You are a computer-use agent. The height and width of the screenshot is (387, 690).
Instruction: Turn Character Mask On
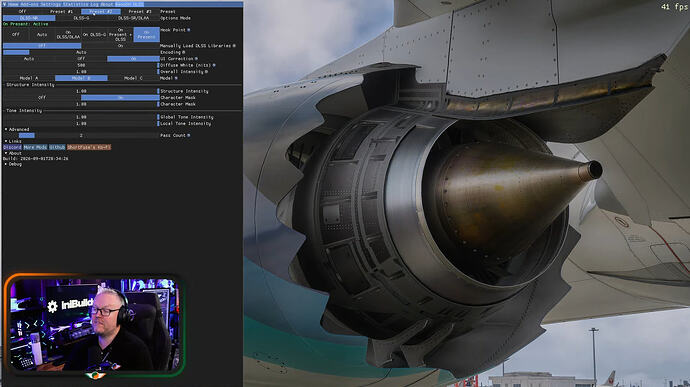pos(120,98)
